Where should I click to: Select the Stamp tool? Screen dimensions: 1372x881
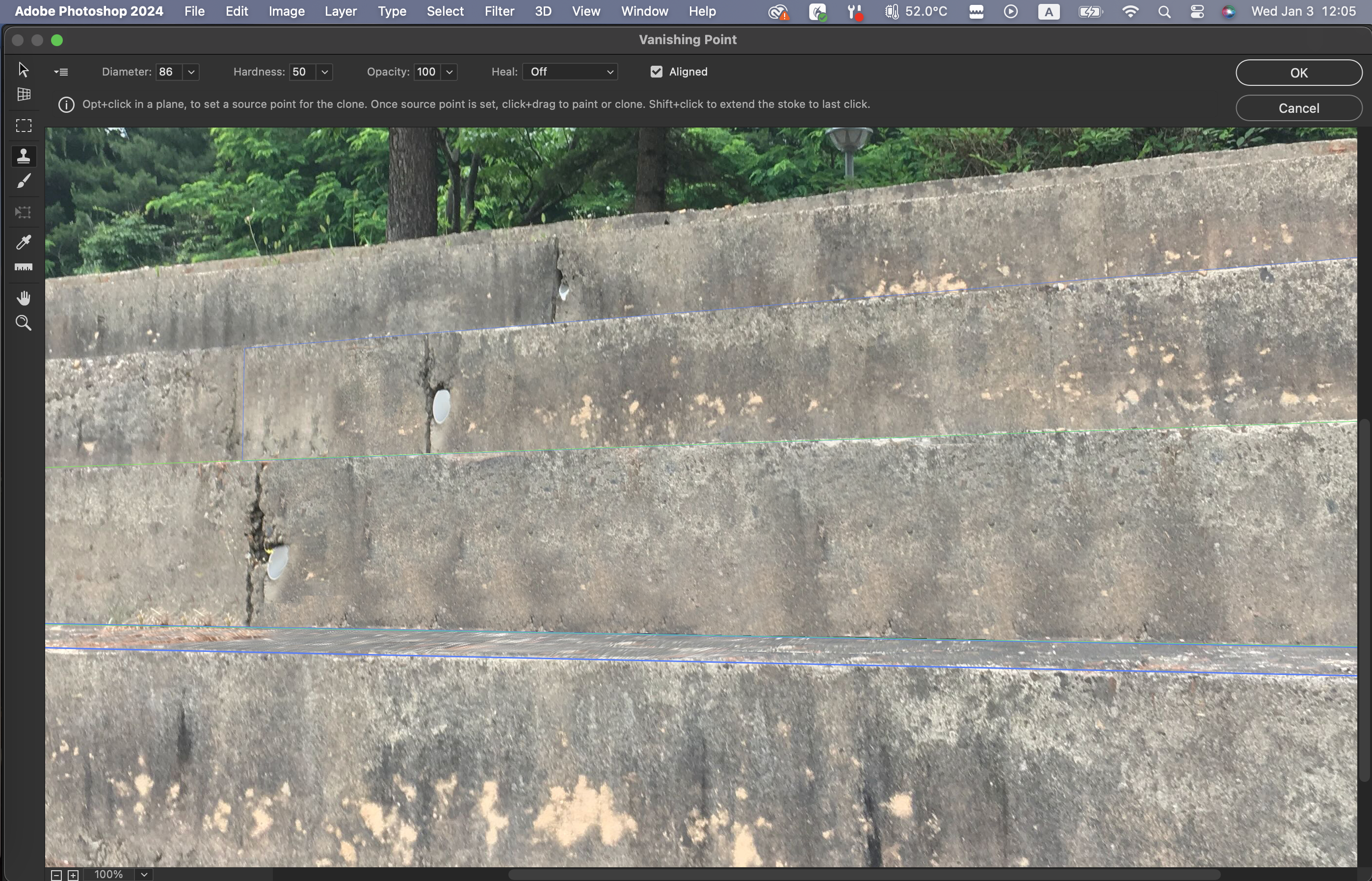click(24, 156)
